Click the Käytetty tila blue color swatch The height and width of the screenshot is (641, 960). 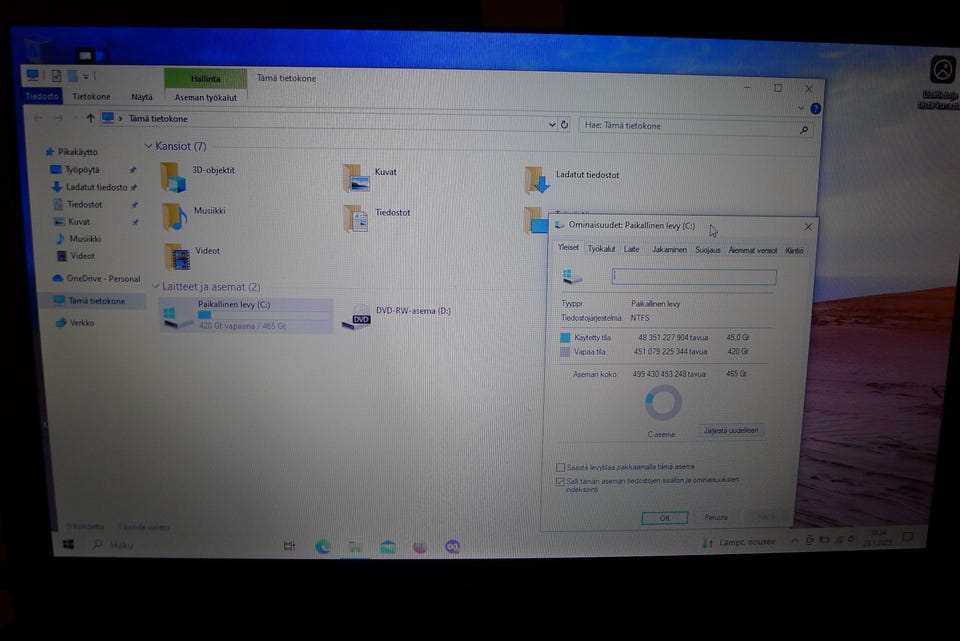point(565,337)
